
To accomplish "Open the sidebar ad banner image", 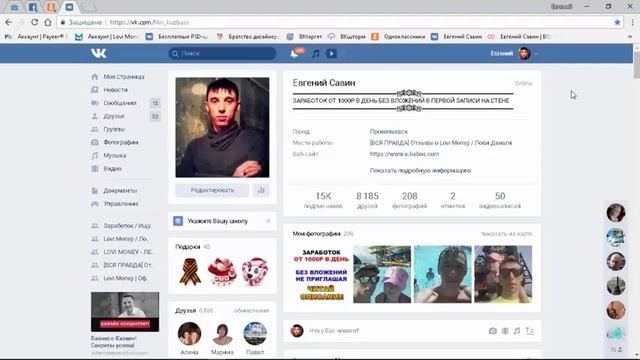I will (125, 312).
